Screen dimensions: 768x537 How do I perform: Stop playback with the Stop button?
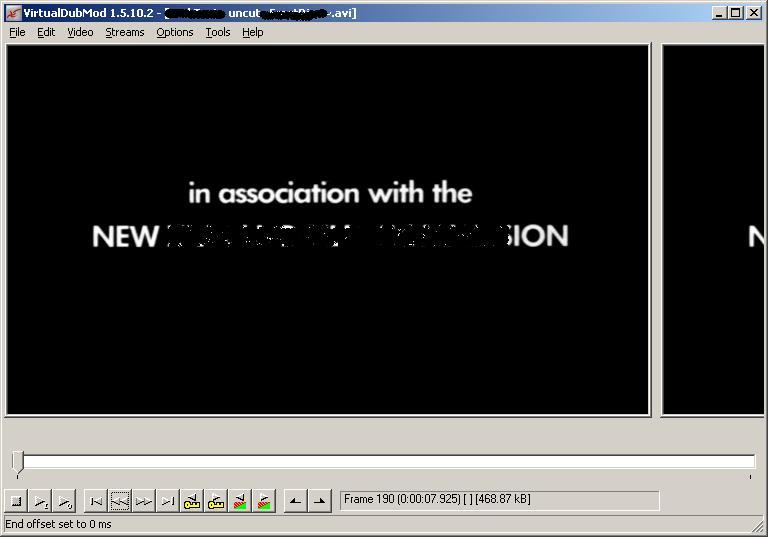pyautogui.click(x=16, y=501)
